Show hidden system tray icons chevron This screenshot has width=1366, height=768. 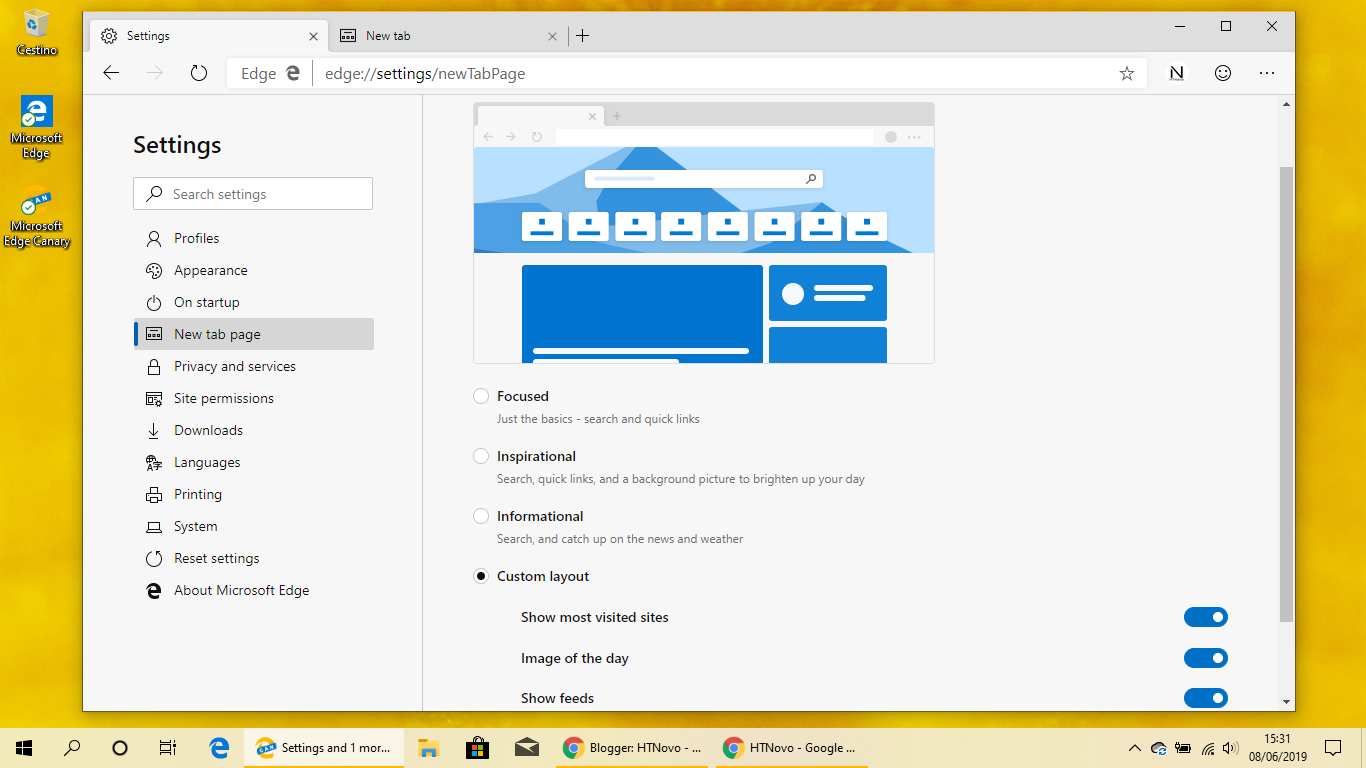pos(1134,748)
